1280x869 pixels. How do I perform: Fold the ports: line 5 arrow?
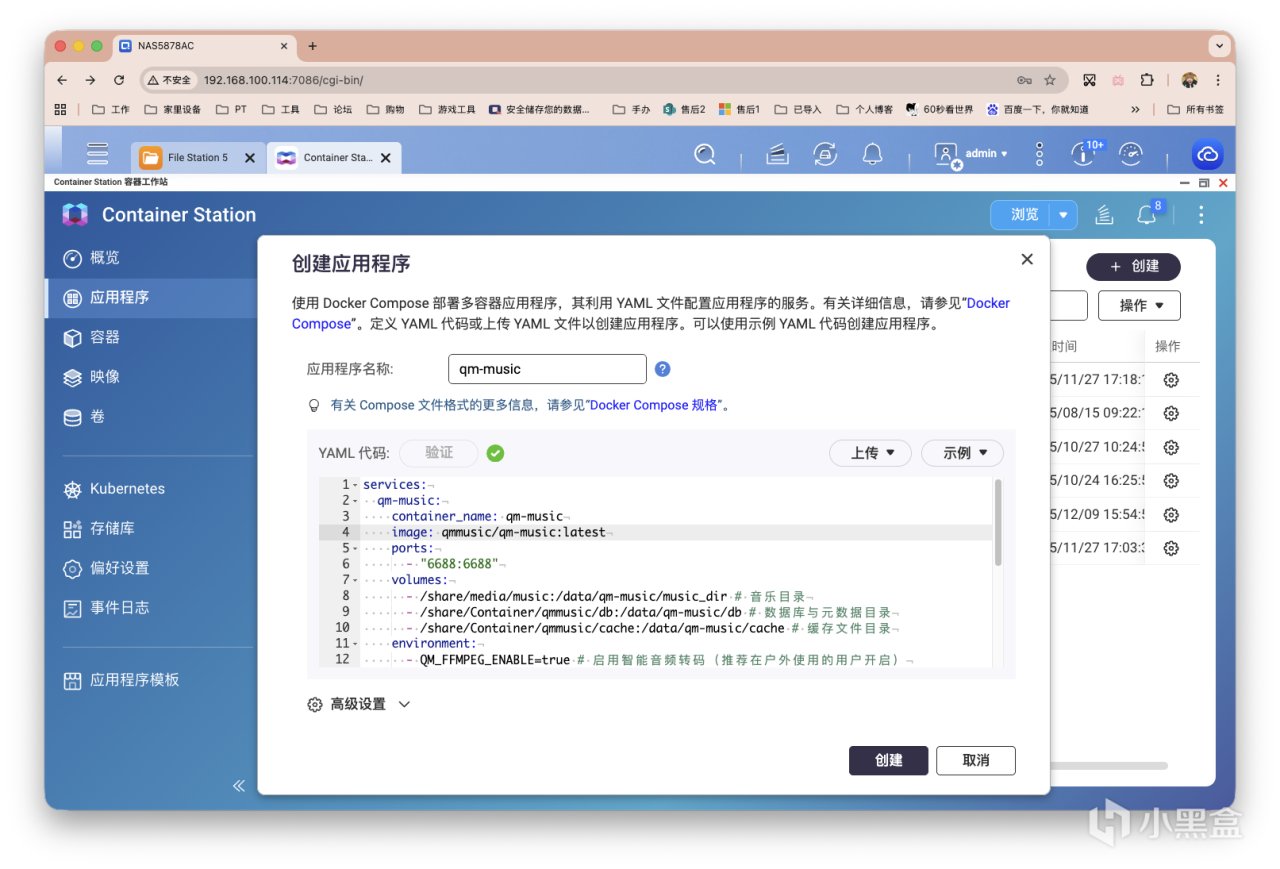point(357,549)
